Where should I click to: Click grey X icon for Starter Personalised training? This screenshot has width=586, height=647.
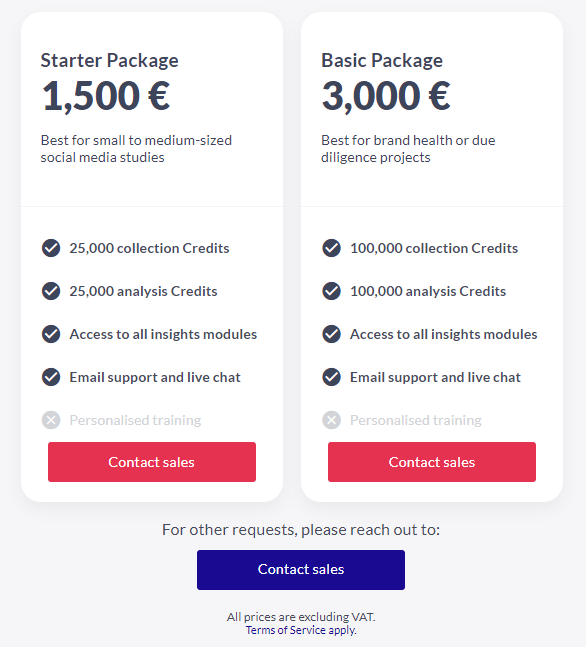pyautogui.click(x=51, y=420)
